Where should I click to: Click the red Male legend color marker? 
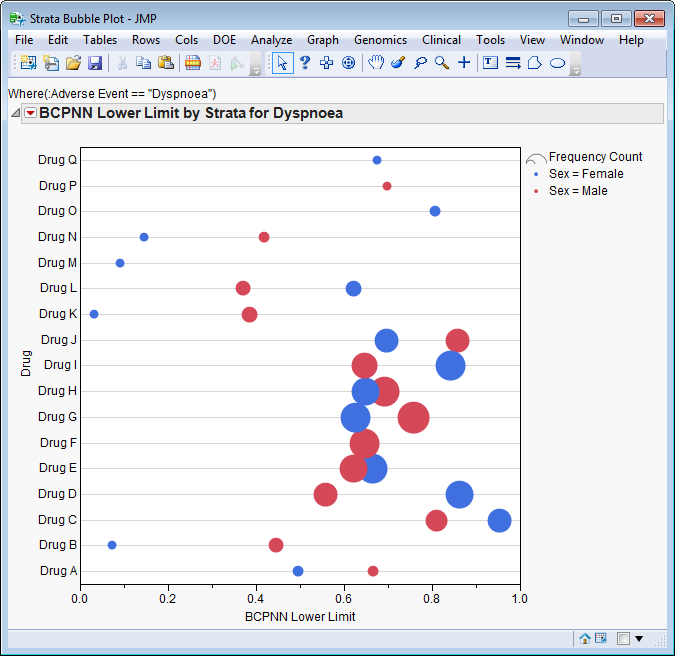point(536,190)
